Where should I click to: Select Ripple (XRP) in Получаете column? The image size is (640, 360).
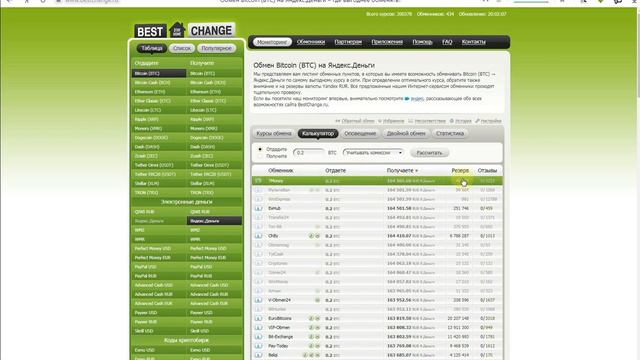point(214,119)
